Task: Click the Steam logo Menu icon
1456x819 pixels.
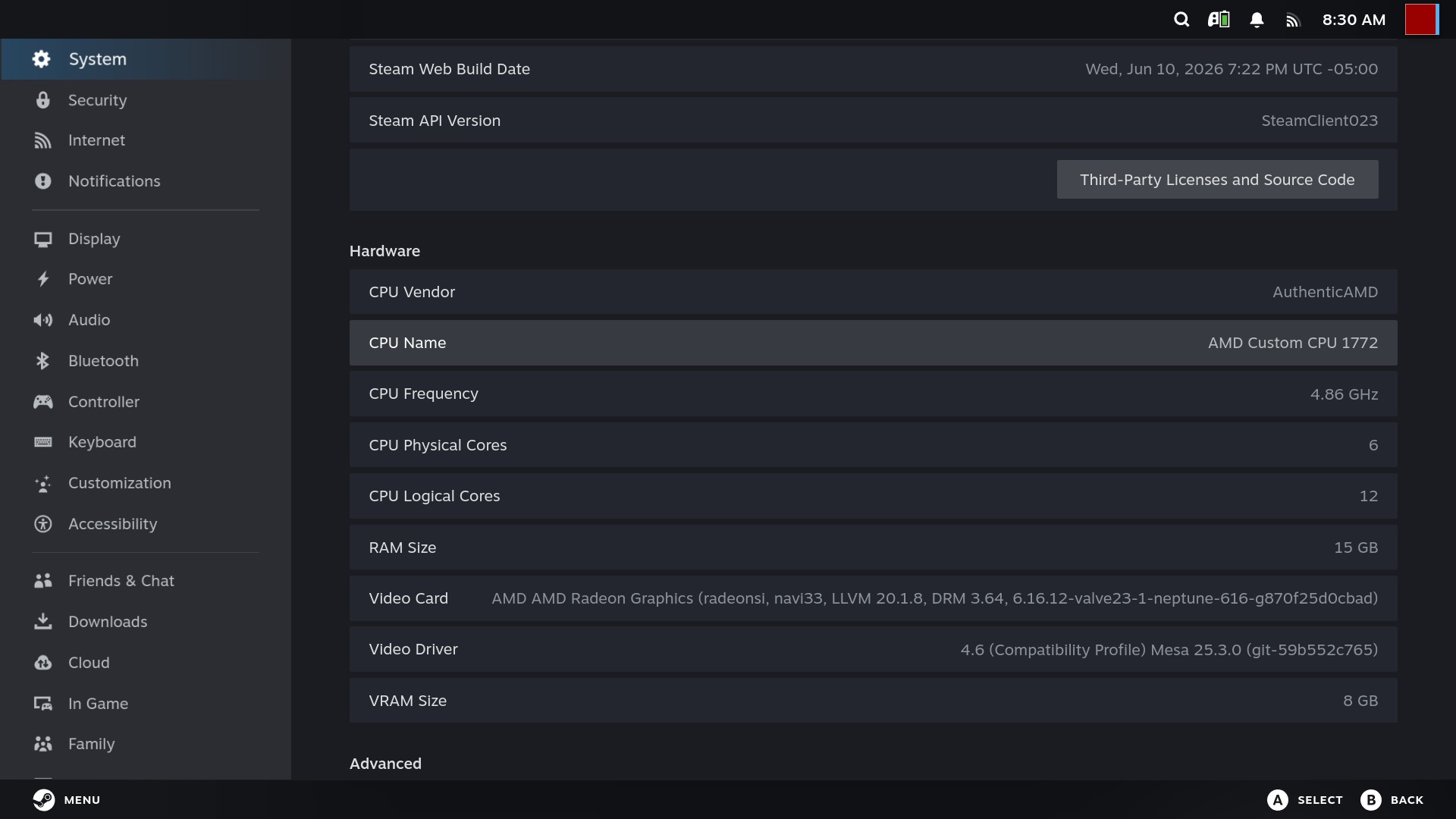Action: pyautogui.click(x=44, y=799)
